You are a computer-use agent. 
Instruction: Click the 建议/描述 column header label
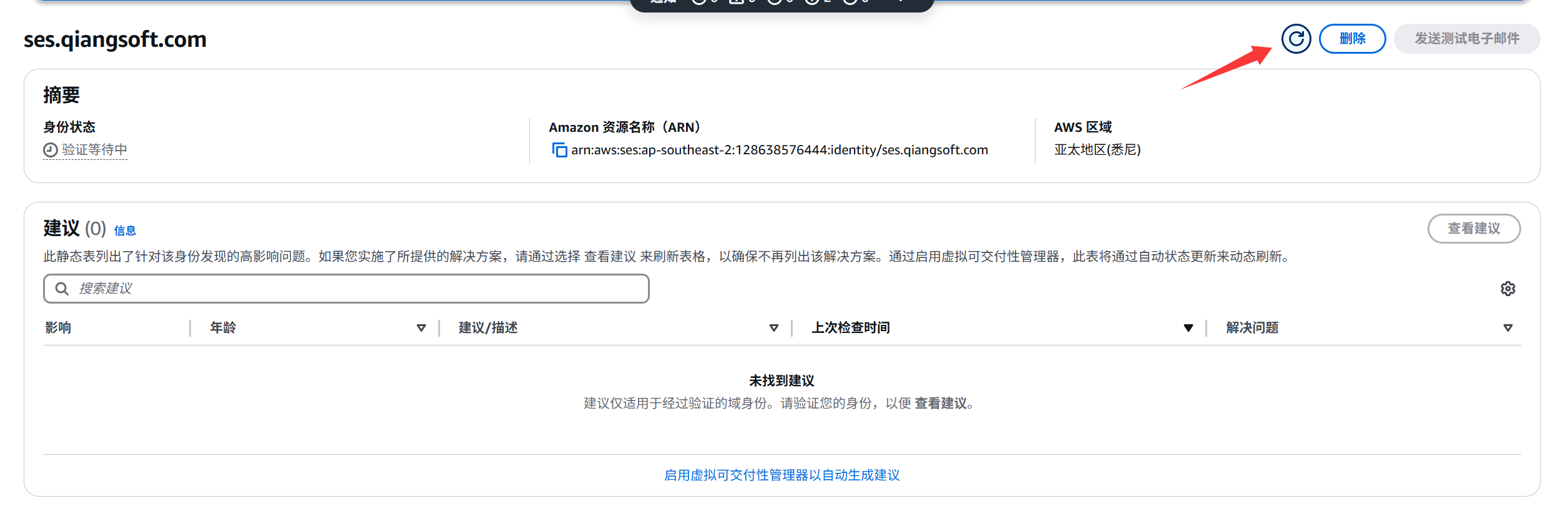click(488, 327)
